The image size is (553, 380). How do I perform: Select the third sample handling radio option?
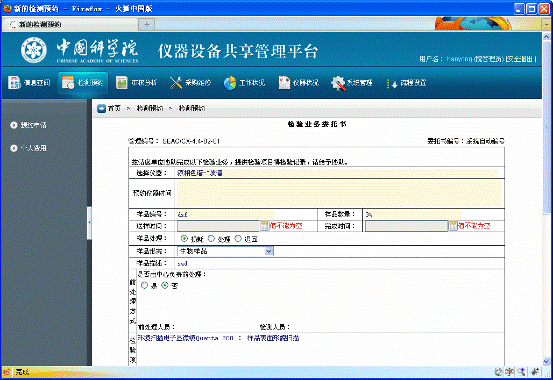point(238,239)
